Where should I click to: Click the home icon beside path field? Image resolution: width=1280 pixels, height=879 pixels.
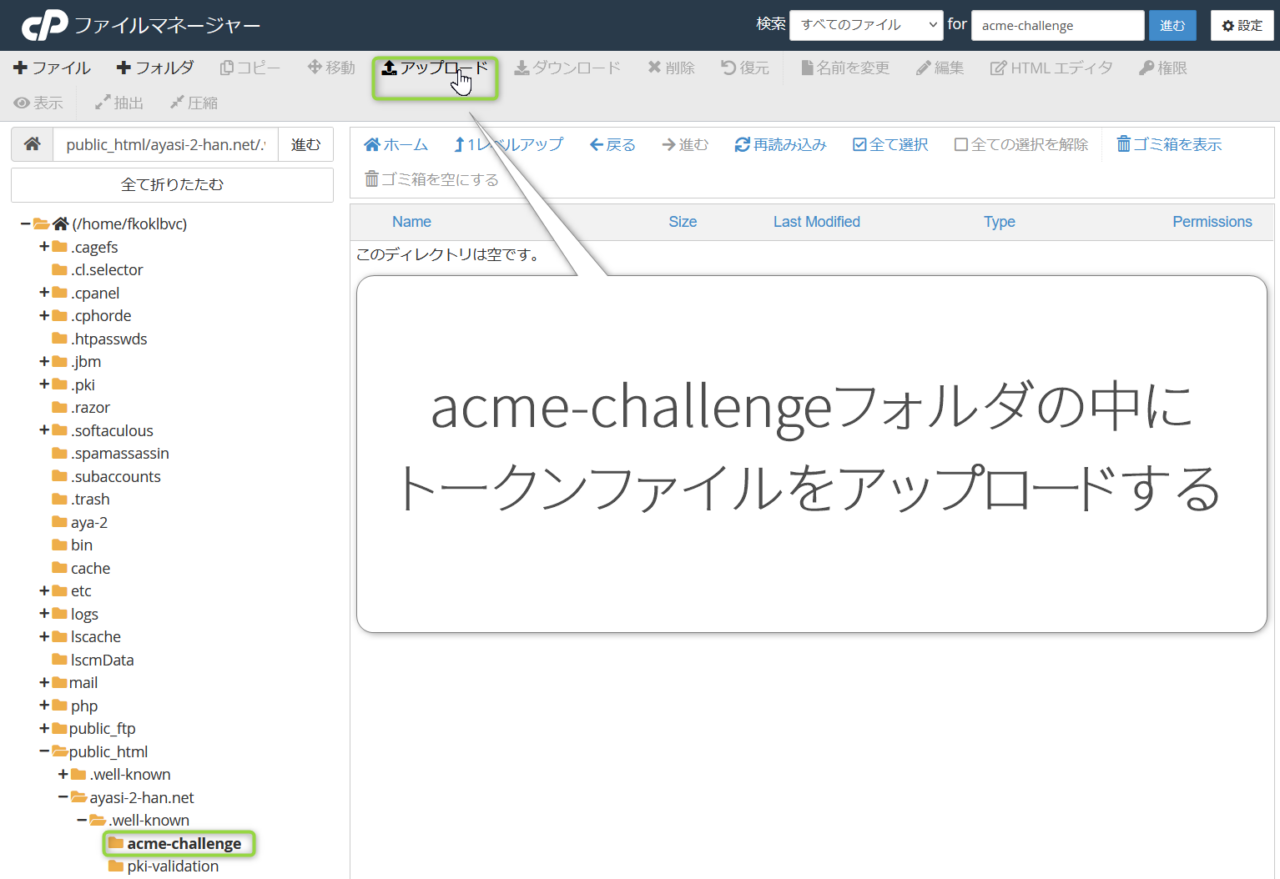(32, 144)
